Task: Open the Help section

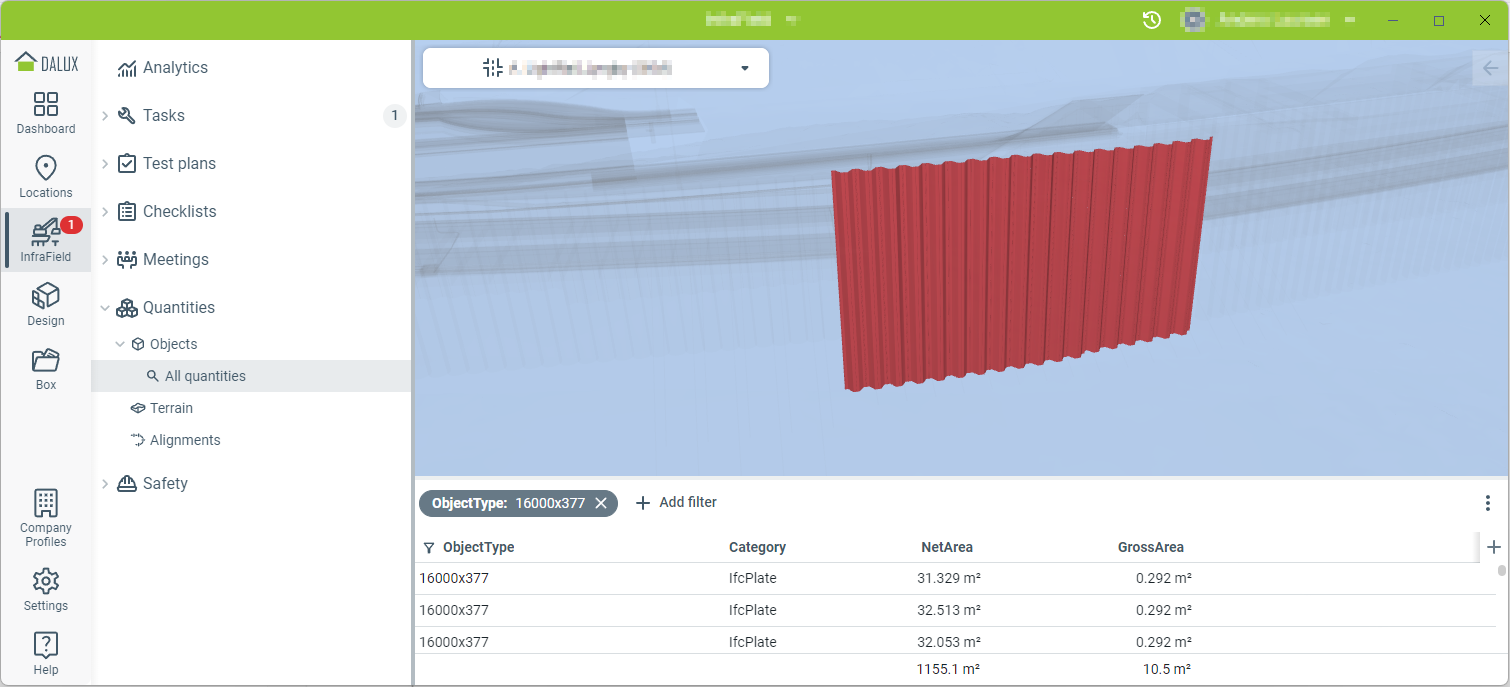Action: click(46, 653)
